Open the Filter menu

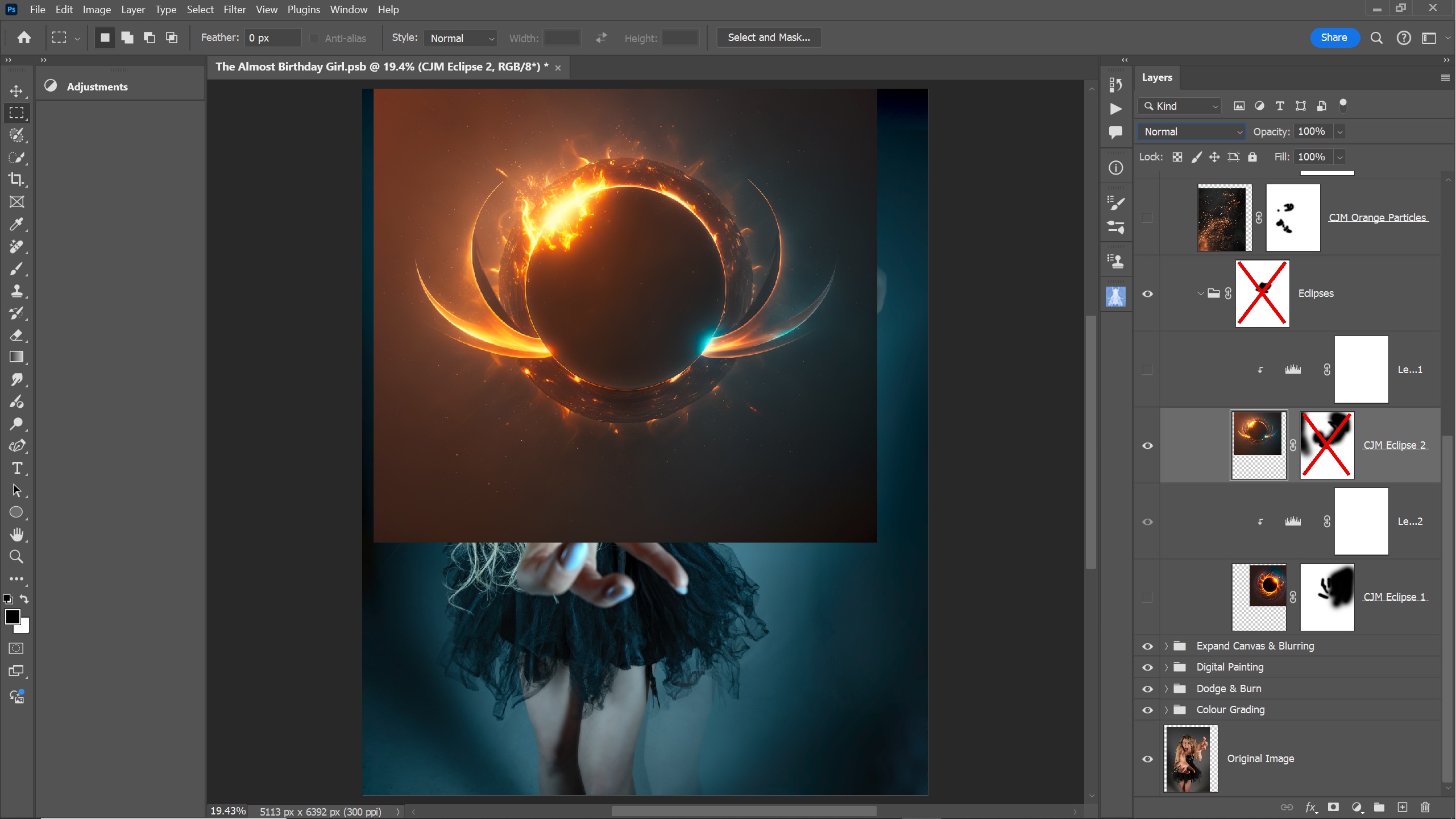[234, 10]
